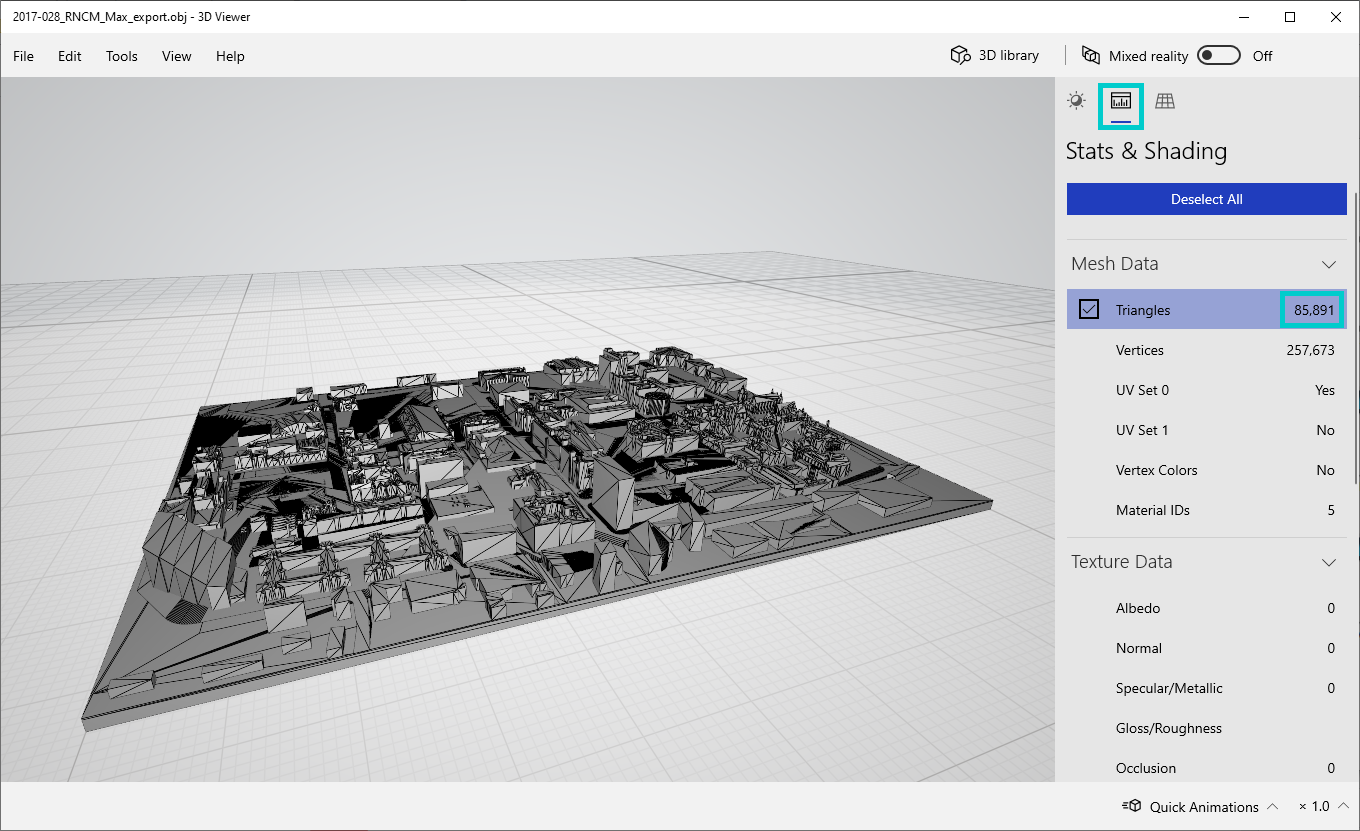Collapse the Texture Data section

tap(1328, 563)
